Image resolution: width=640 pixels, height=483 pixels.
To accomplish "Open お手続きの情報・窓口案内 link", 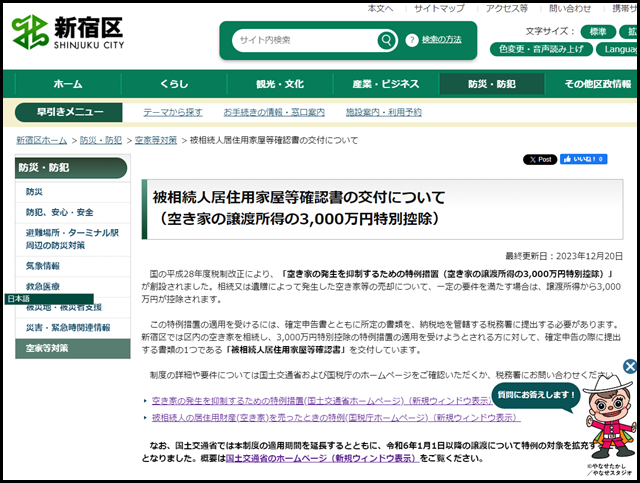I will 274,112.
